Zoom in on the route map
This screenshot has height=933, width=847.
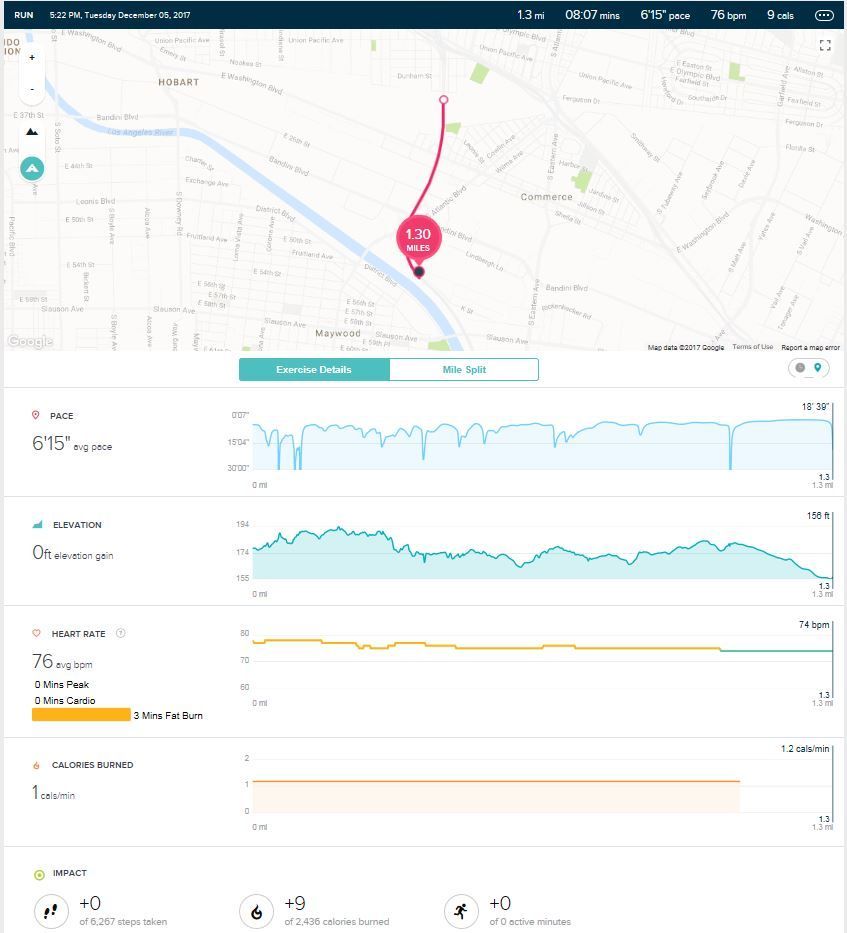(32, 58)
